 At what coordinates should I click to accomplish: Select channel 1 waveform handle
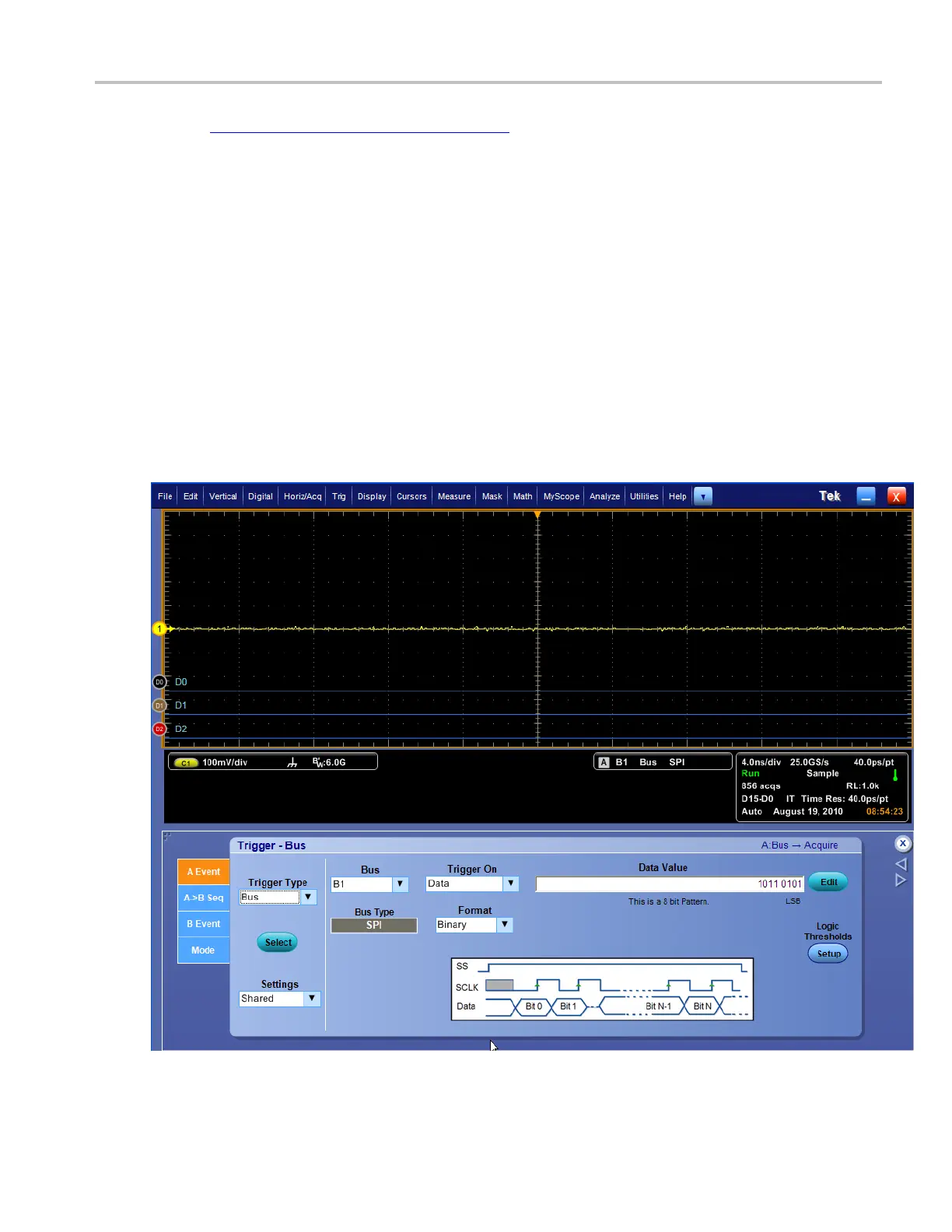click(x=159, y=628)
